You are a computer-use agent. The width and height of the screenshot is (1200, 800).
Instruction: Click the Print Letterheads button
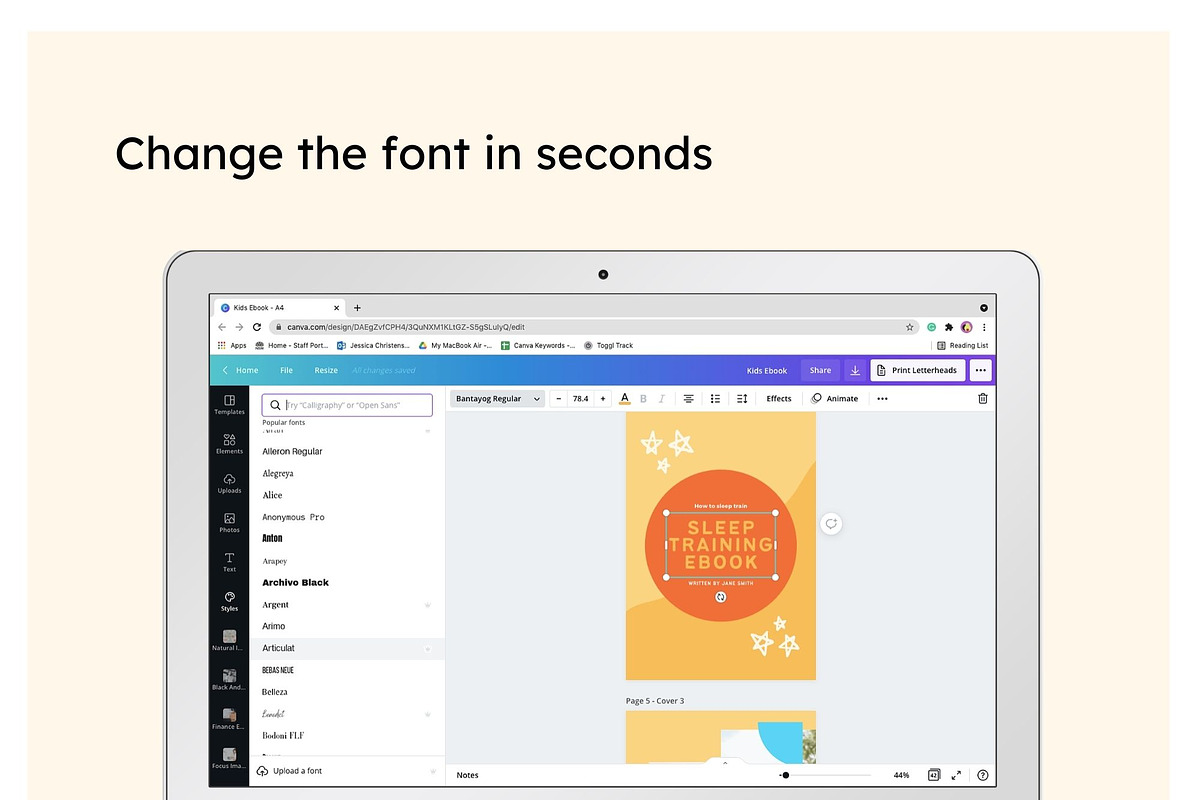click(917, 370)
